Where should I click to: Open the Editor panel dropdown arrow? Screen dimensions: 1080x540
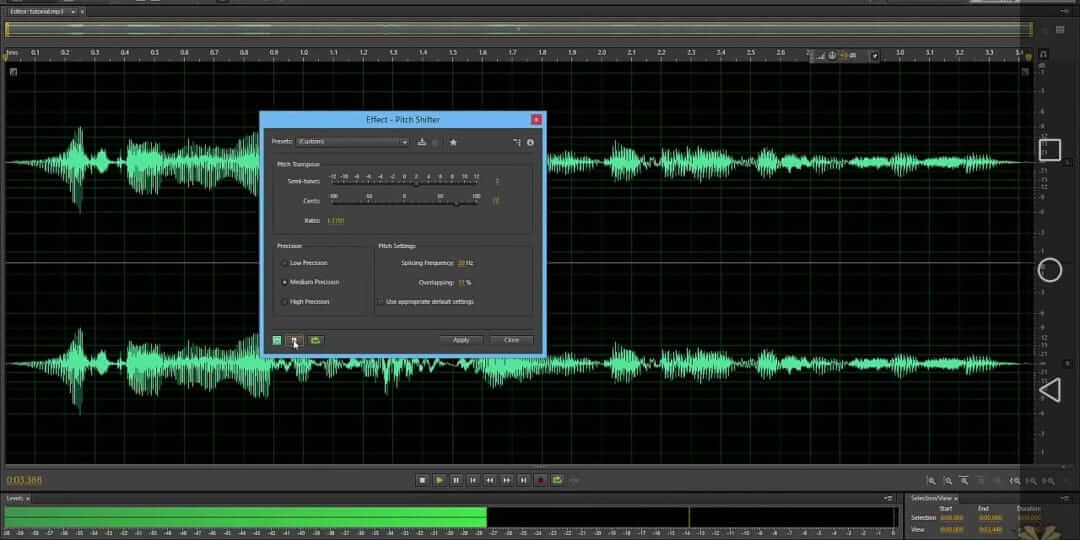pyautogui.click(x=74, y=12)
